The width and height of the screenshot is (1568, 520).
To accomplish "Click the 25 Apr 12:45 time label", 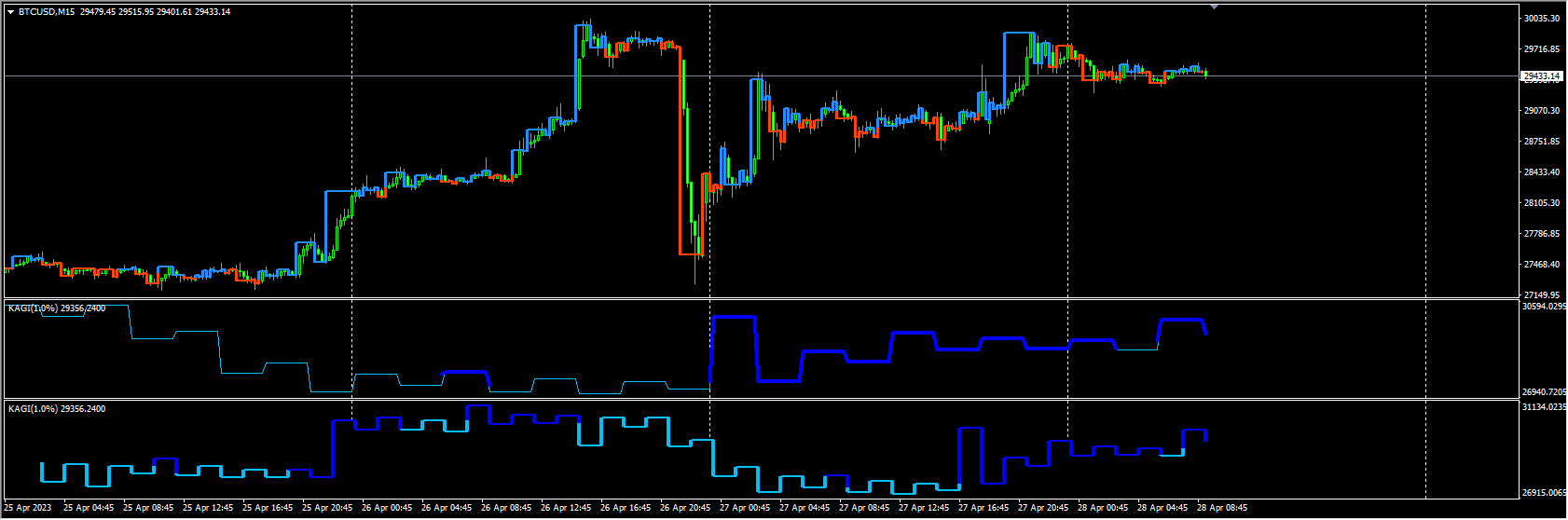I will (208, 509).
